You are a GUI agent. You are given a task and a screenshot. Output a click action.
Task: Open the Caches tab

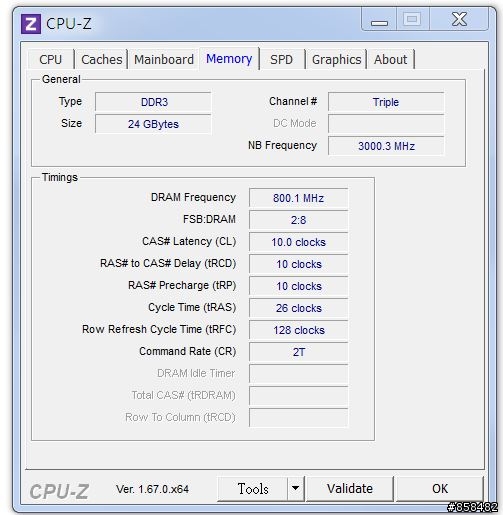(x=101, y=60)
